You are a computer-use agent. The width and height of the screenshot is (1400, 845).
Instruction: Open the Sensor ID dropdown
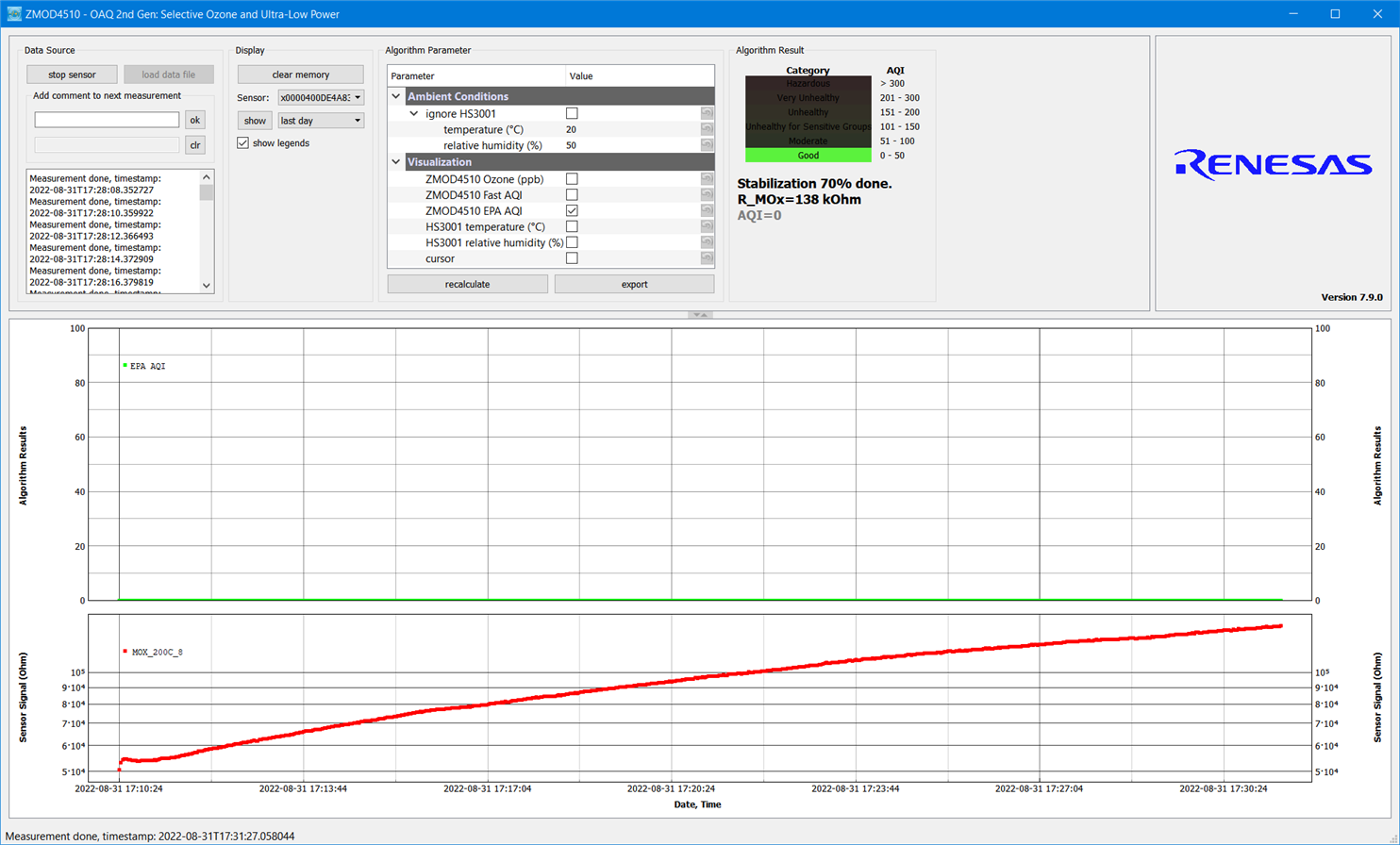[x=320, y=97]
